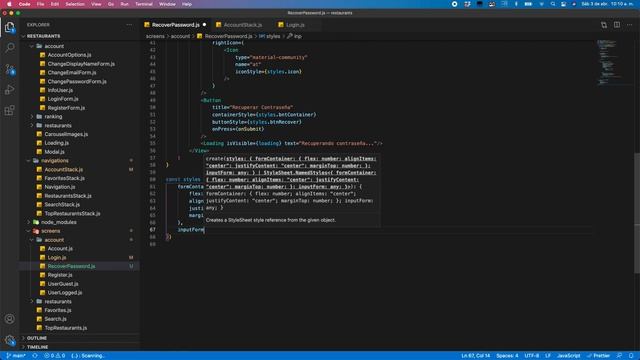Synchronize changes icon in status bar

pos(35,356)
